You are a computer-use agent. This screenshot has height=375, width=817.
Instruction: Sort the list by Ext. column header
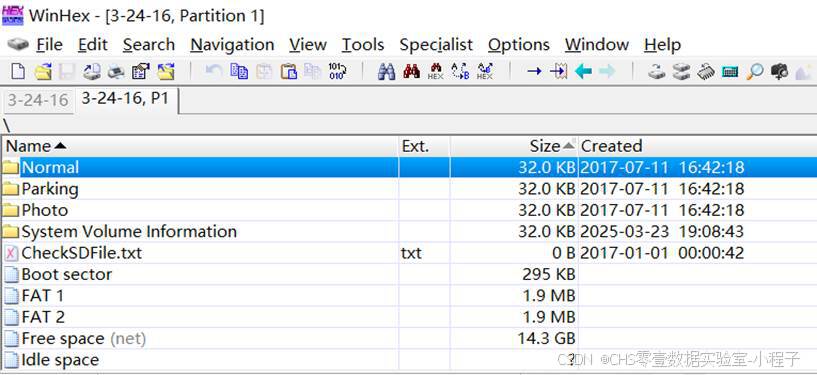coord(424,146)
